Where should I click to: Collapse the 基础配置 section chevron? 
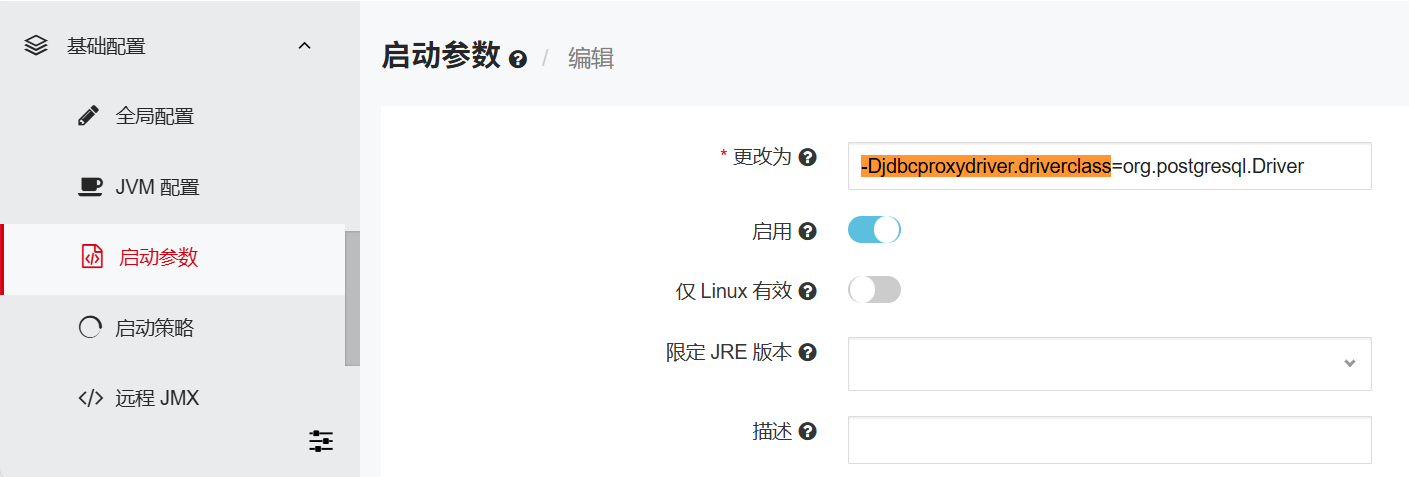305,46
